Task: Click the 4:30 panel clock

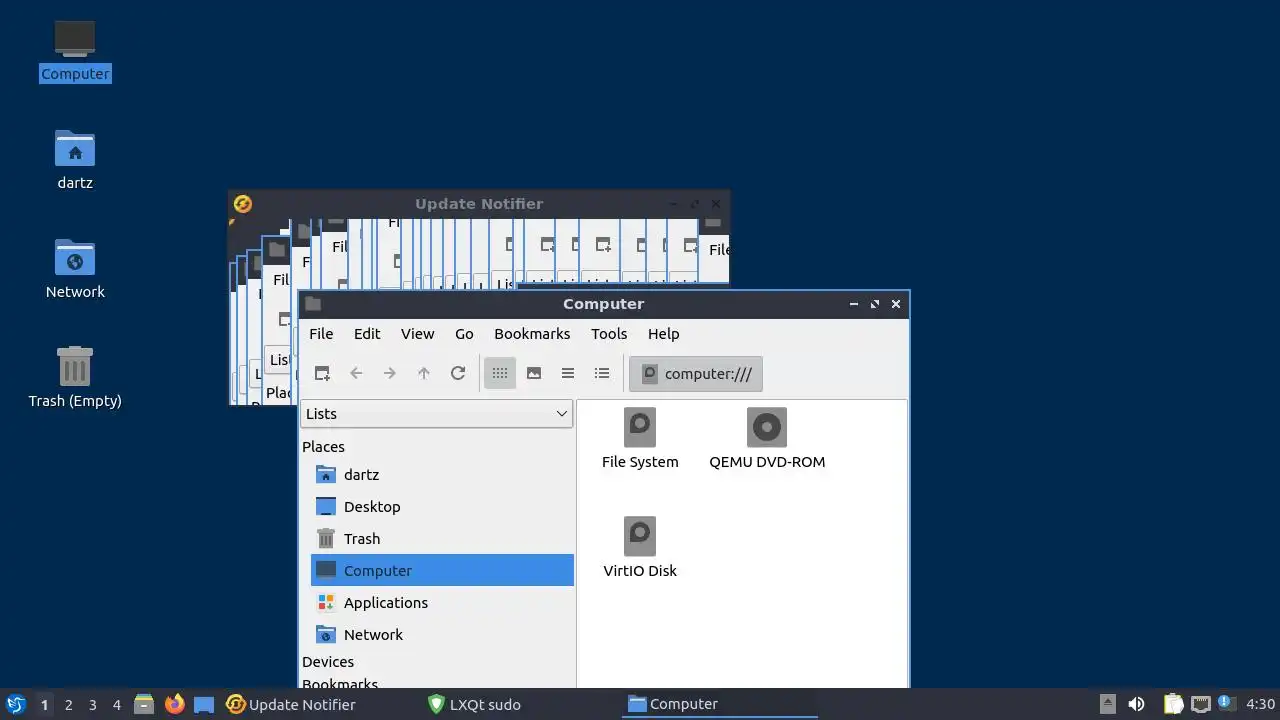Action: coord(1260,704)
